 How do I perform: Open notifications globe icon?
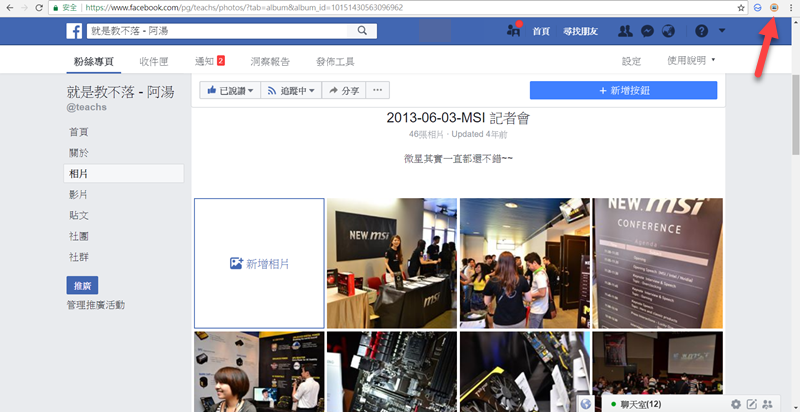click(668, 31)
